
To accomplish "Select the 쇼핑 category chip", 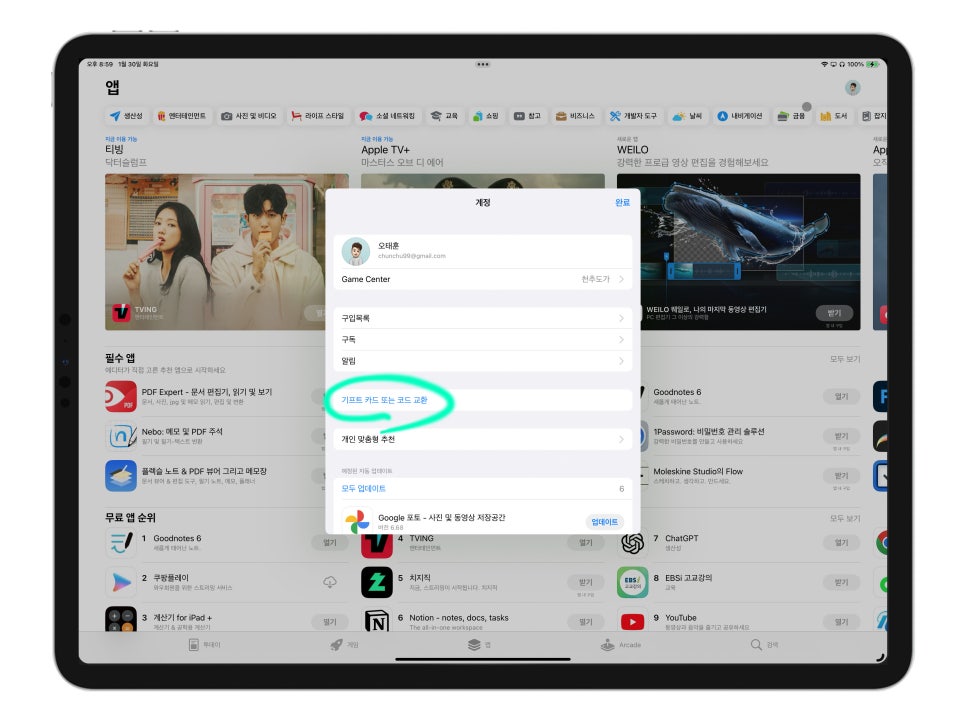I will tap(485, 116).
